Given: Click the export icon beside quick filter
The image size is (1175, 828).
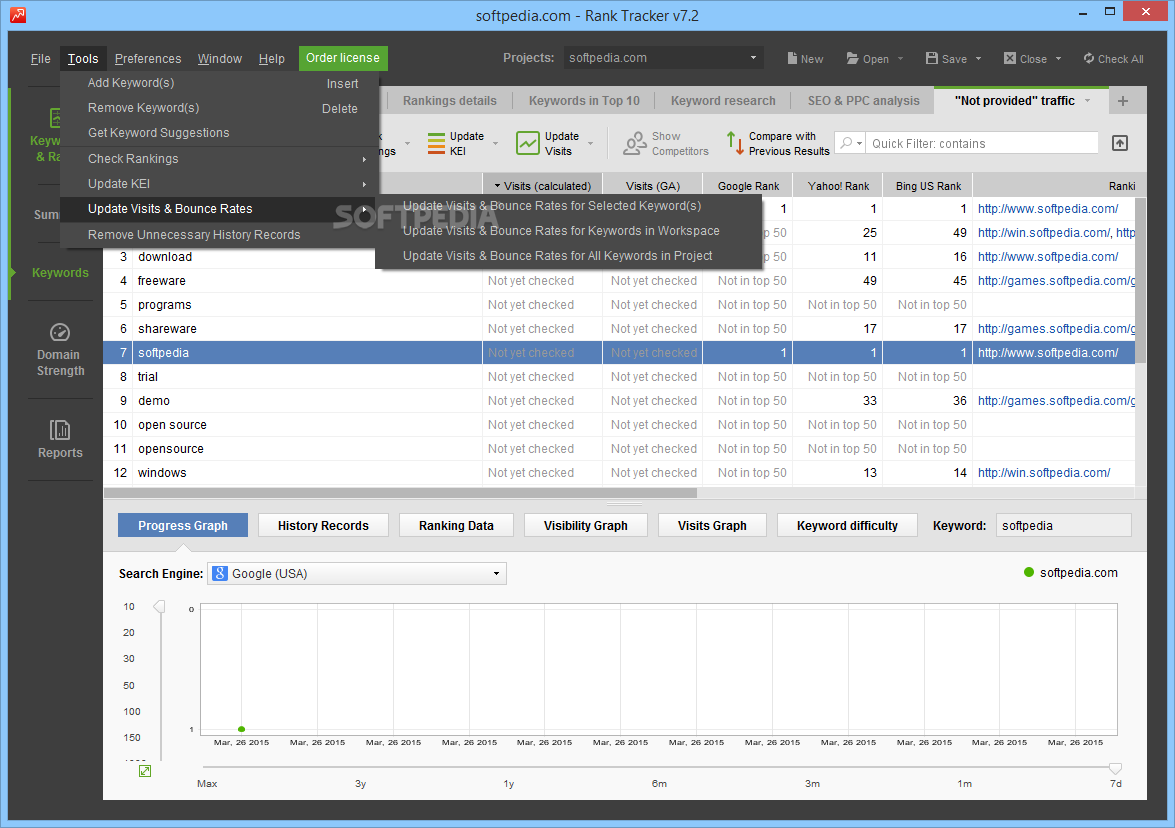Looking at the screenshot, I should pyautogui.click(x=1120, y=143).
